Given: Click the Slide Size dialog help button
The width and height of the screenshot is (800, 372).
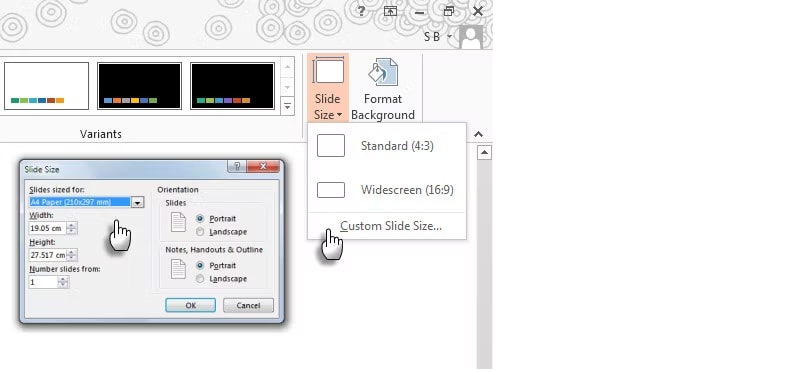Looking at the screenshot, I should [x=237, y=166].
